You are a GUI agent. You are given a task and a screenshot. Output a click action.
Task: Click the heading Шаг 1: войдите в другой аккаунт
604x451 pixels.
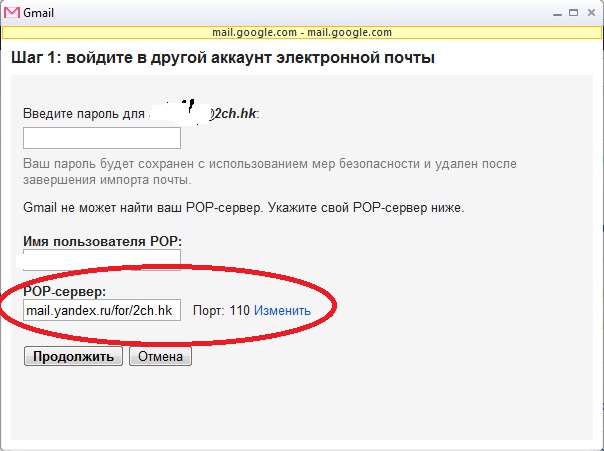[223, 58]
